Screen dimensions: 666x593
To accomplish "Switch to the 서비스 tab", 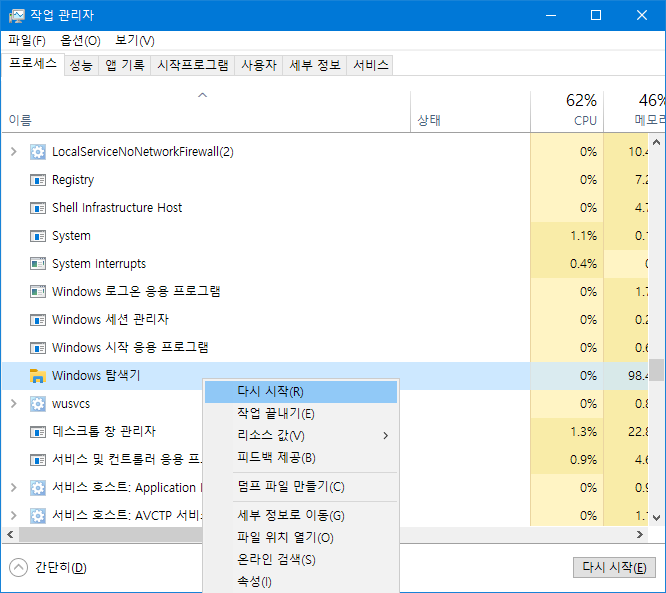I will point(370,65).
